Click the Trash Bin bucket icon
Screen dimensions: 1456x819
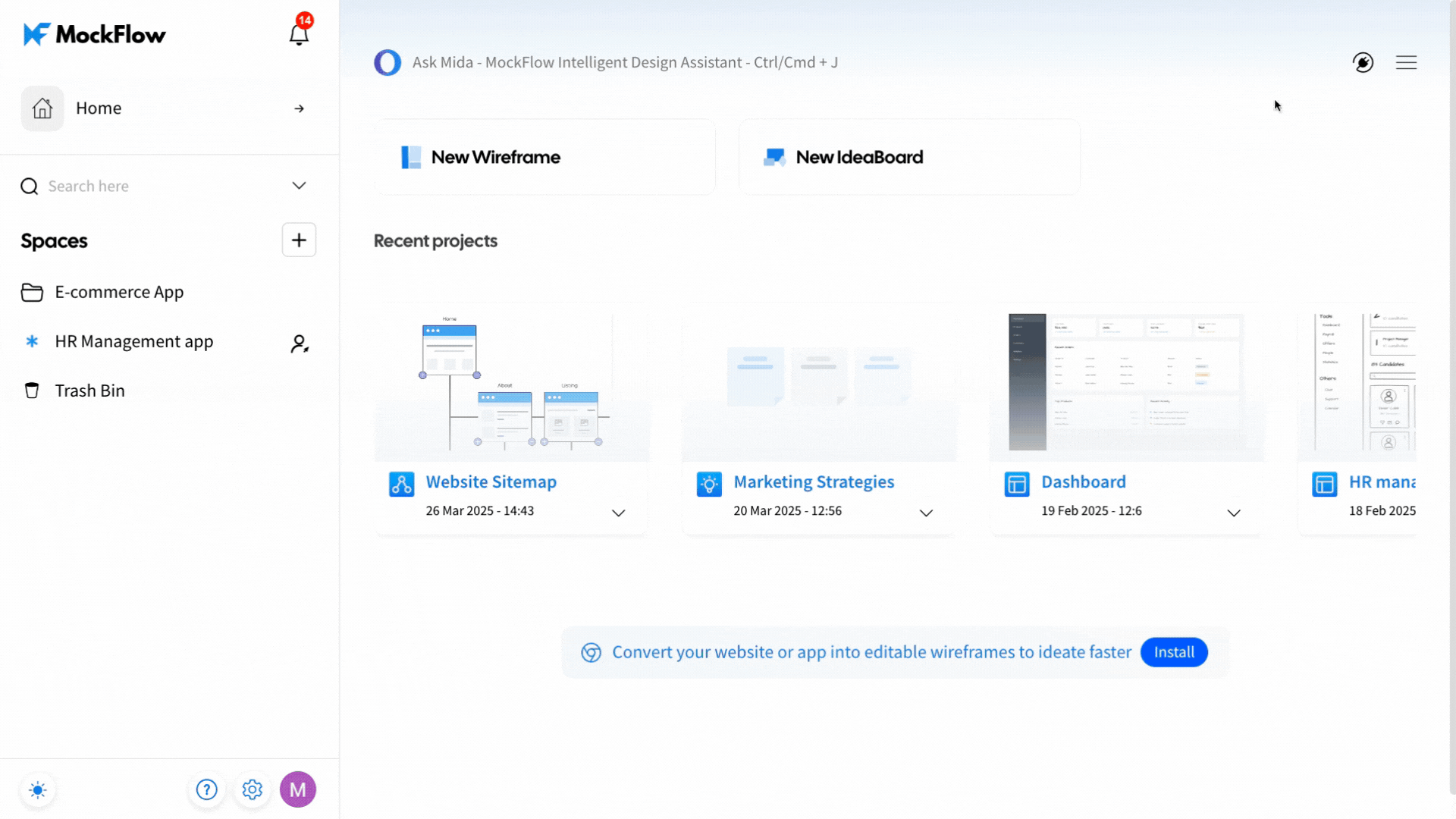[x=32, y=391]
